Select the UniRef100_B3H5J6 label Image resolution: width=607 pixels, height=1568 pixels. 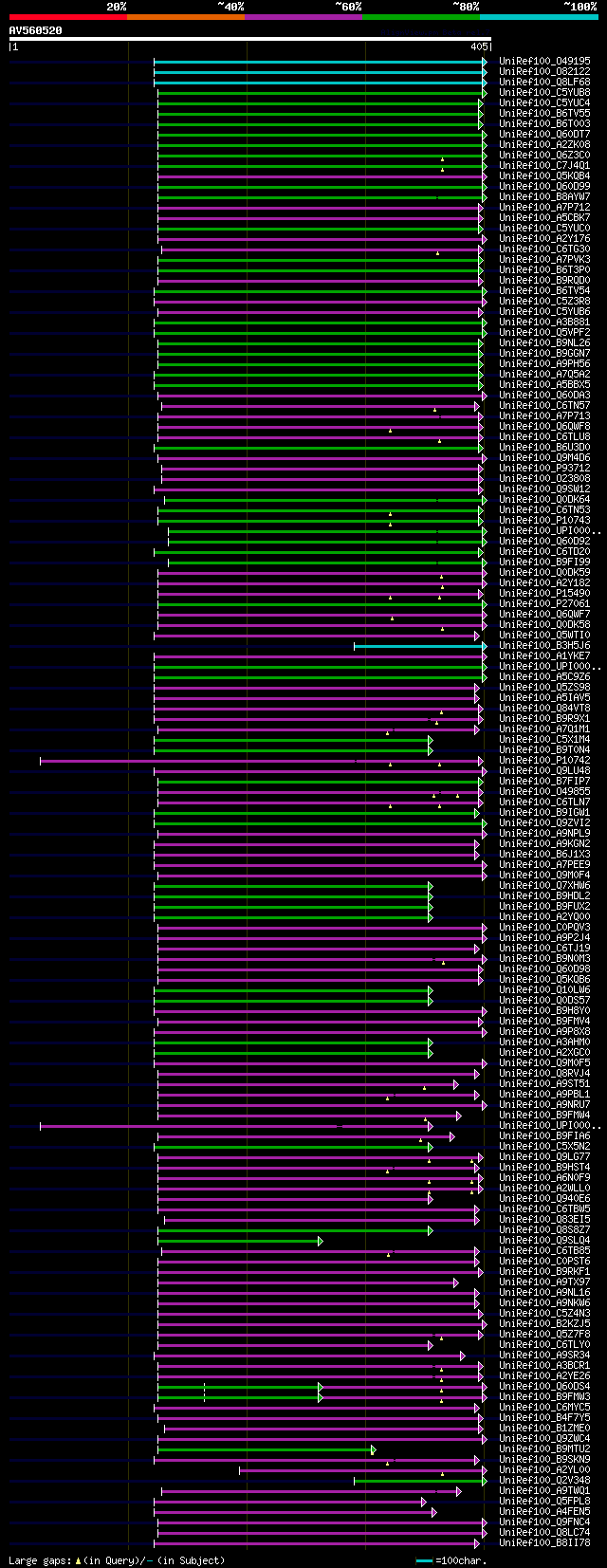point(544,646)
